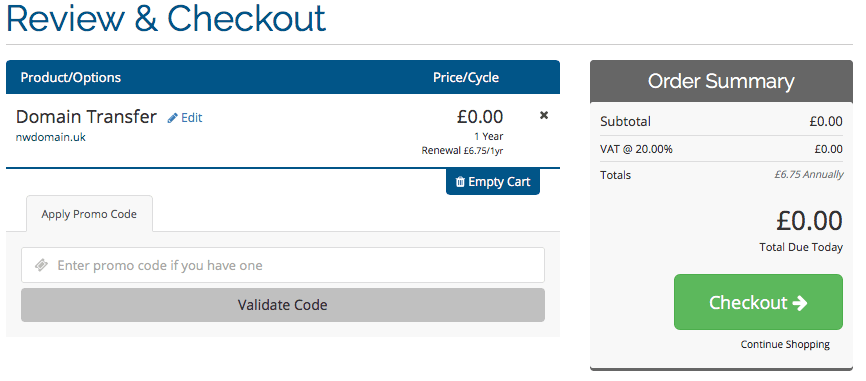This screenshot has width=866, height=381.
Task: Click the Validate Code button
Action: [283, 305]
